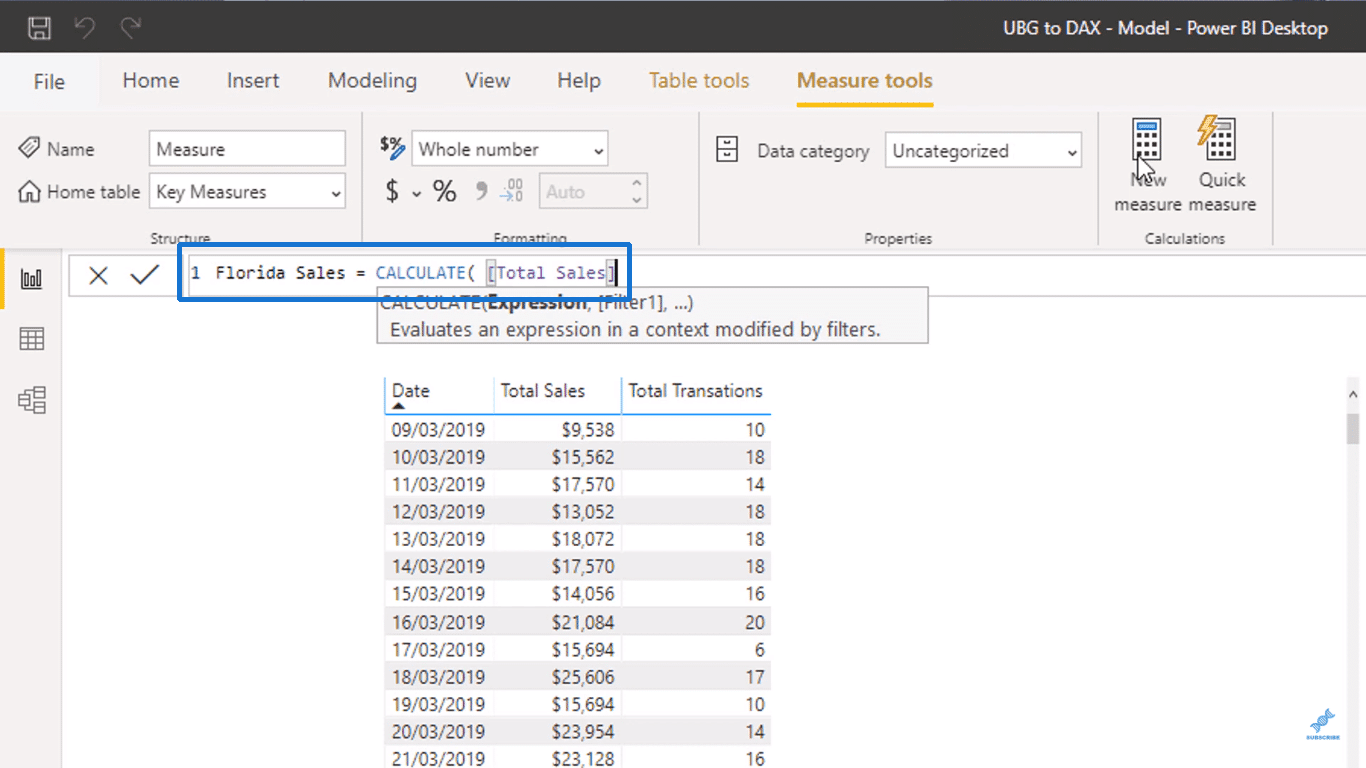Open the Quick measure dialog
Image resolution: width=1366 pixels, height=768 pixels.
coord(1221,164)
